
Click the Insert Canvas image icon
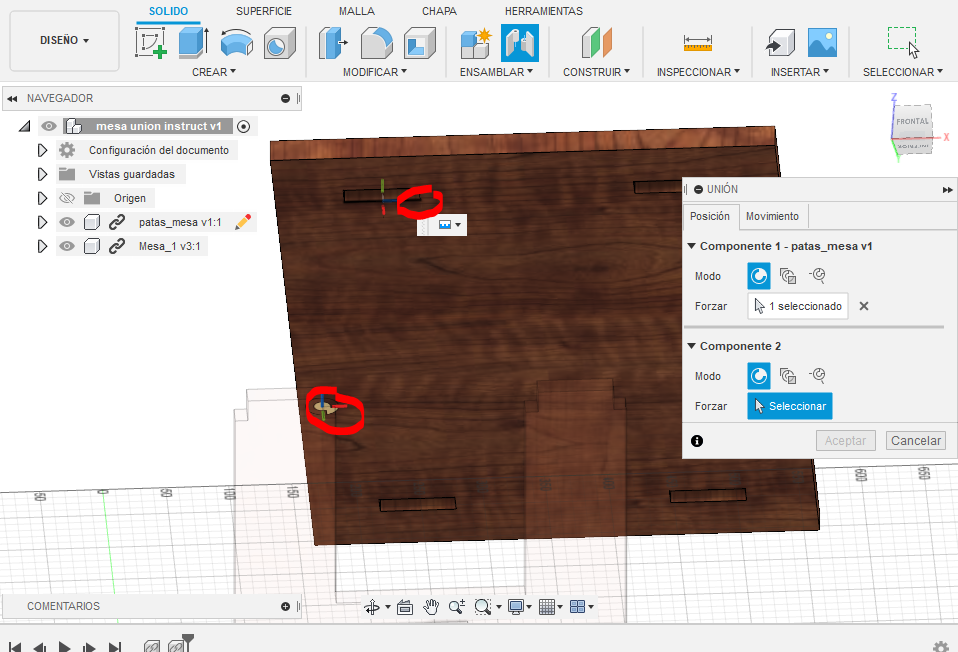(822, 43)
